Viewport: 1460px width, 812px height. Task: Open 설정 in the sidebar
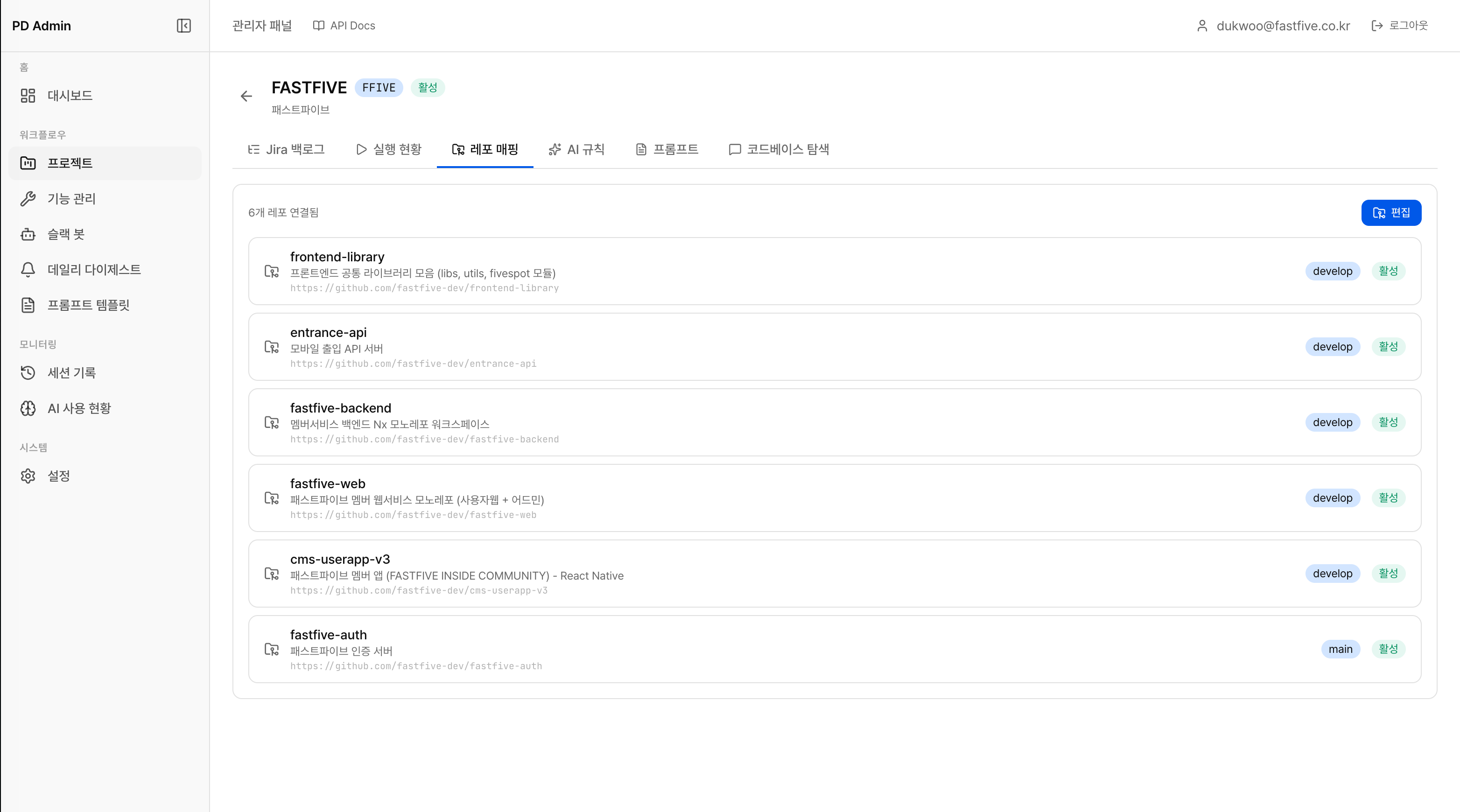[105, 476]
